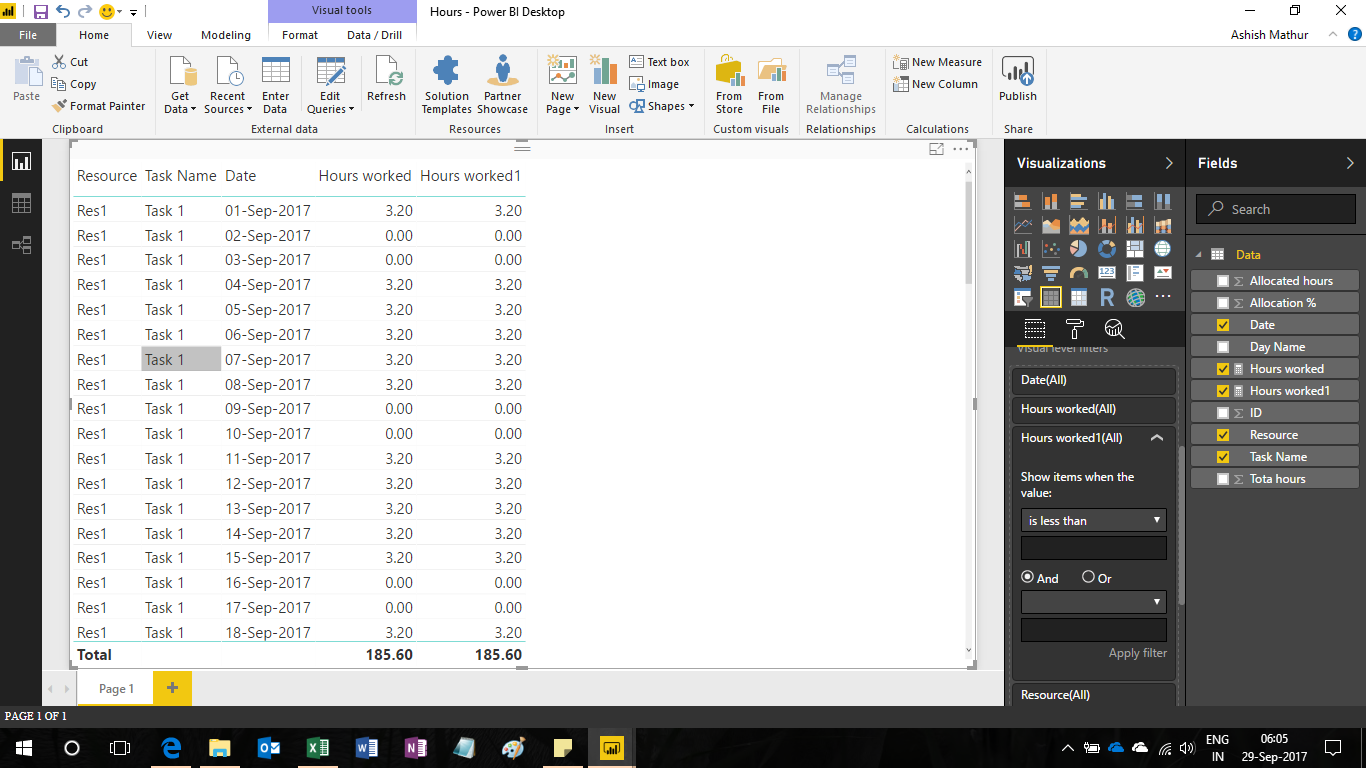This screenshot has height=768, width=1366.
Task: Open the Analytics magnifier pane
Action: (x=1114, y=329)
